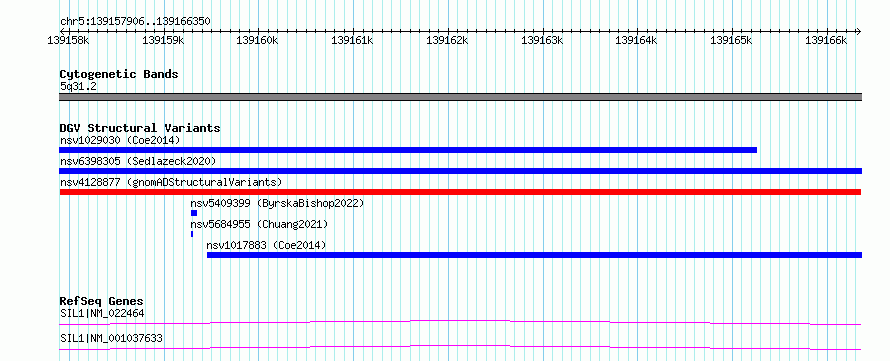890x361 pixels.
Task: Click the nsv1017883 (Coe2014) label
Action: 266,245
